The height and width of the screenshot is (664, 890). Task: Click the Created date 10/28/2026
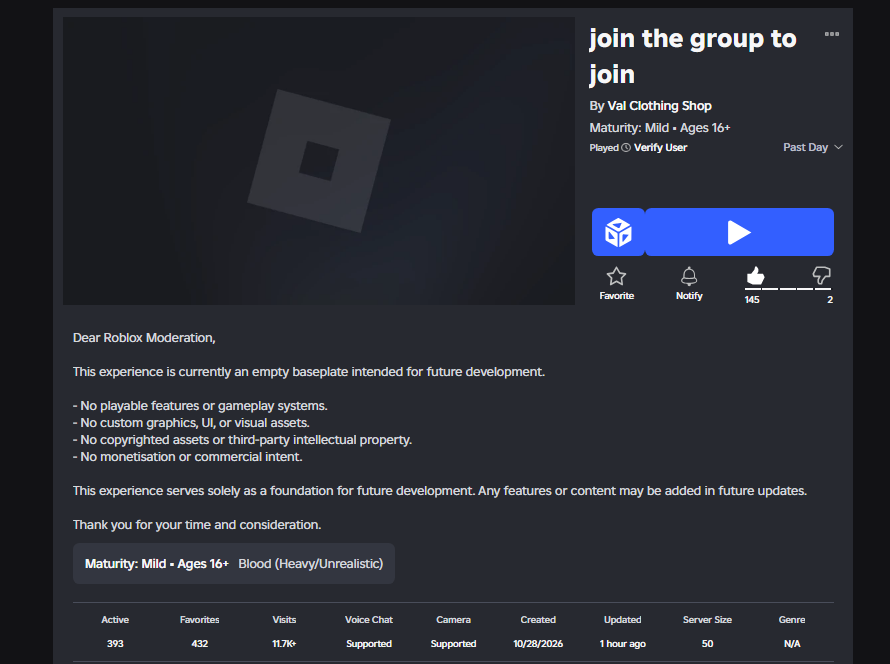538,644
